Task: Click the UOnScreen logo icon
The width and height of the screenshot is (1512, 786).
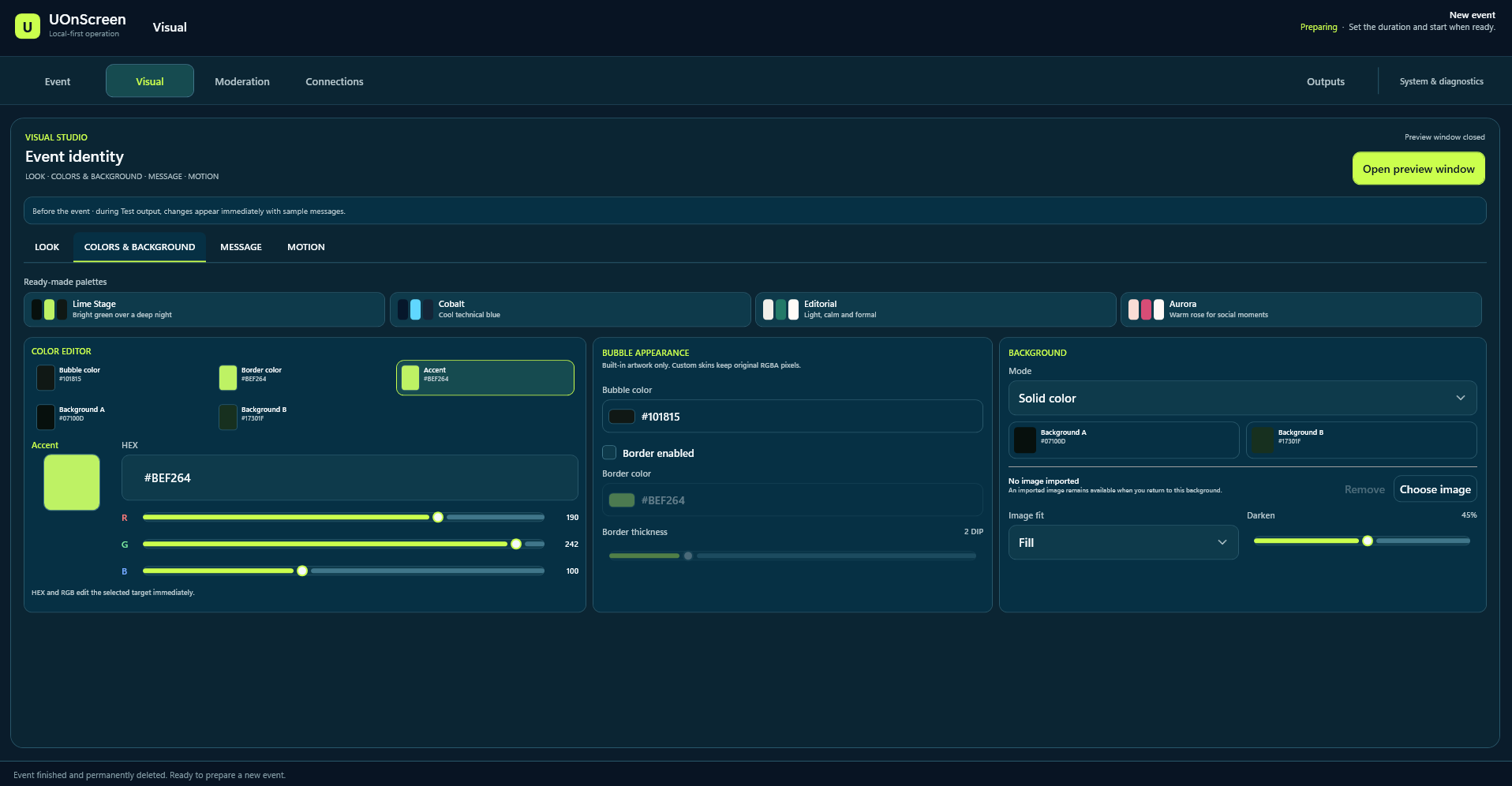Action: click(x=28, y=26)
